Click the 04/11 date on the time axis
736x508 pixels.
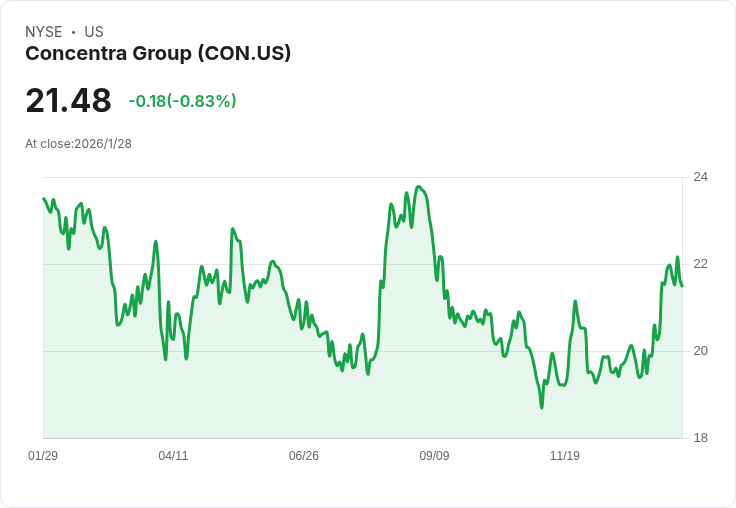tap(173, 456)
